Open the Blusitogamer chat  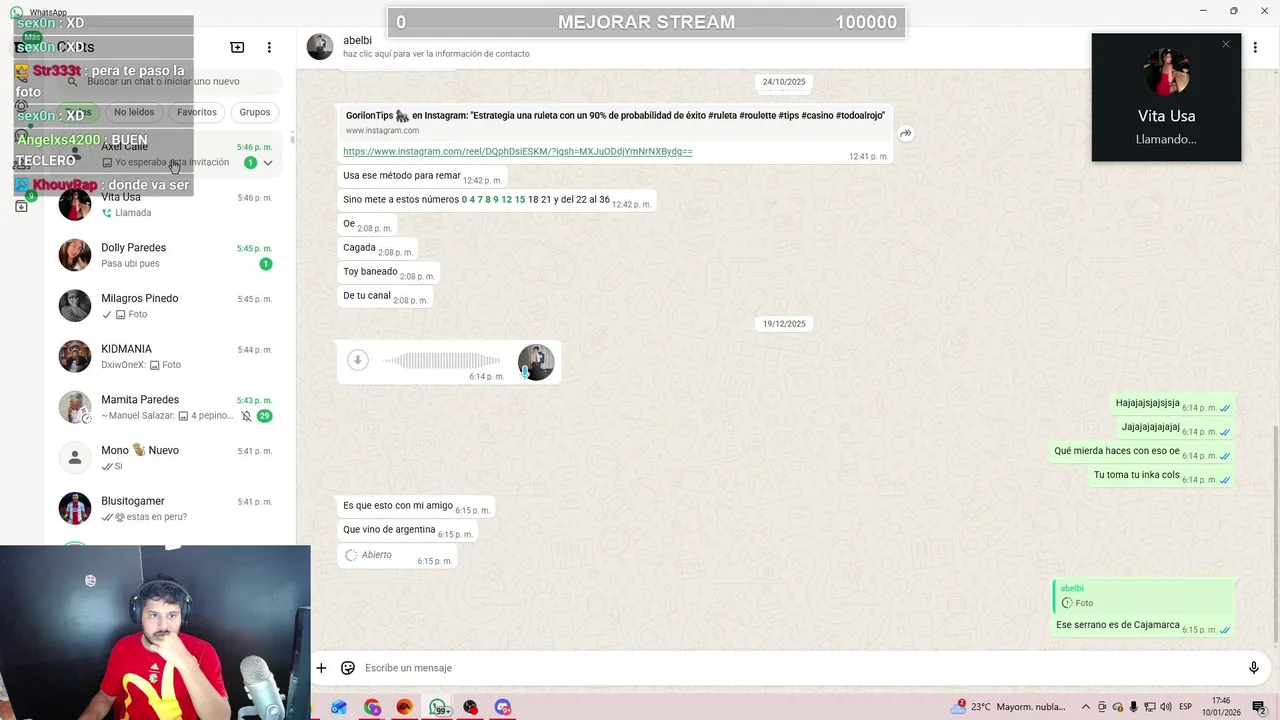(x=166, y=508)
